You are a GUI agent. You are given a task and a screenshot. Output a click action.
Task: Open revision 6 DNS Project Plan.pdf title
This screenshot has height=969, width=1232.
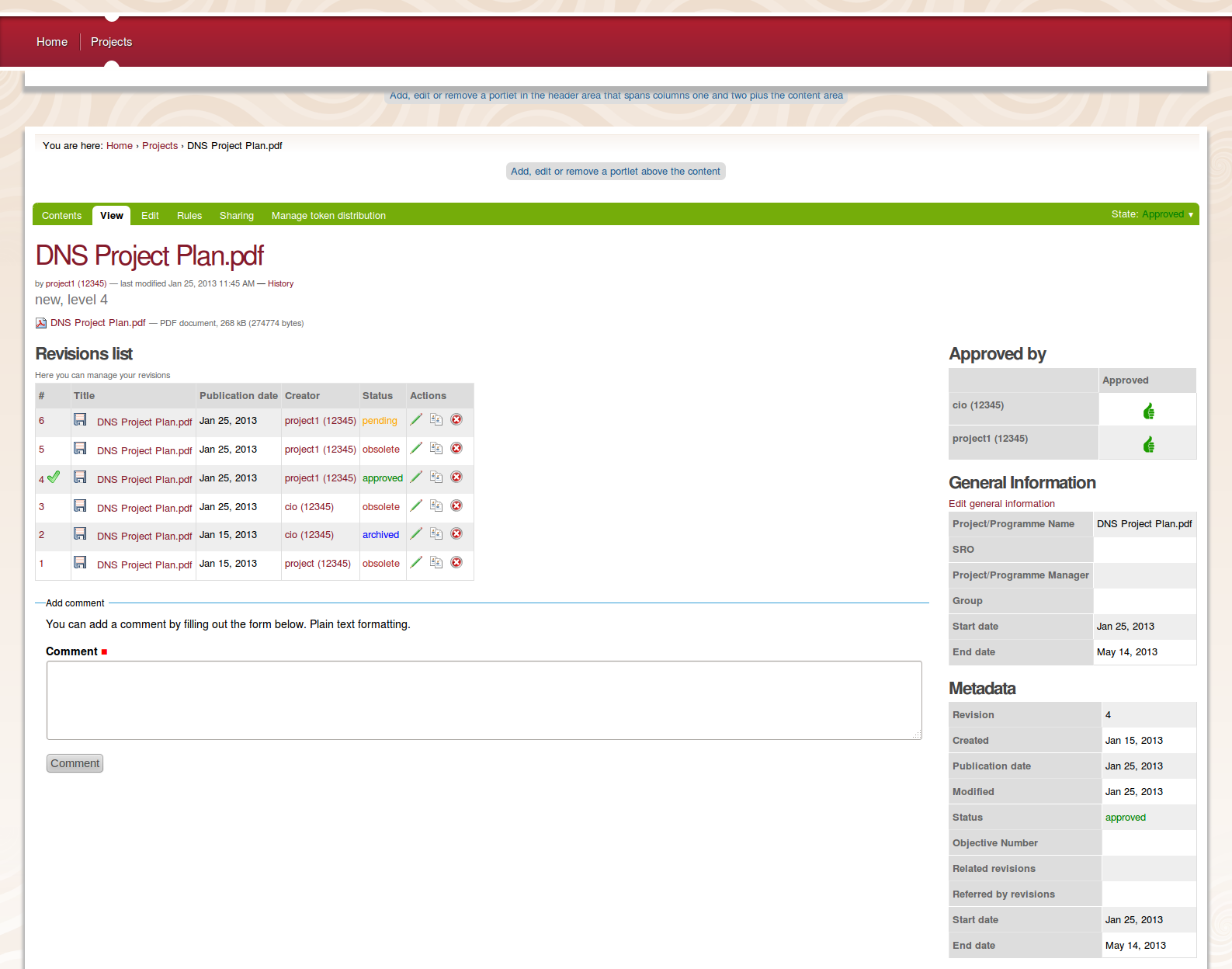point(144,422)
